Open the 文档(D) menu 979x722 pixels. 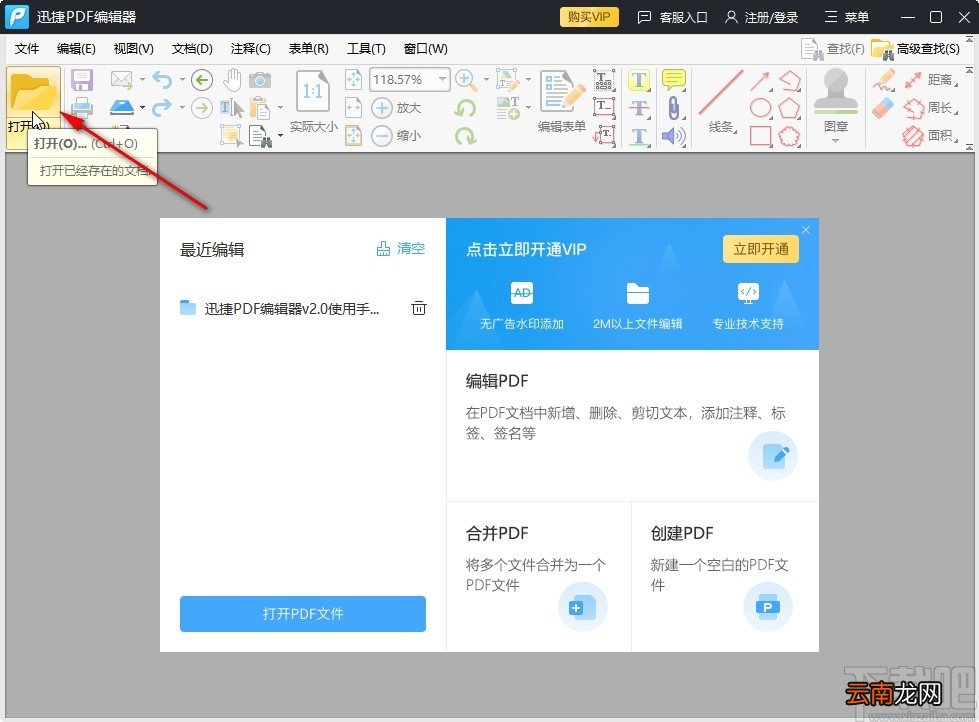point(192,49)
